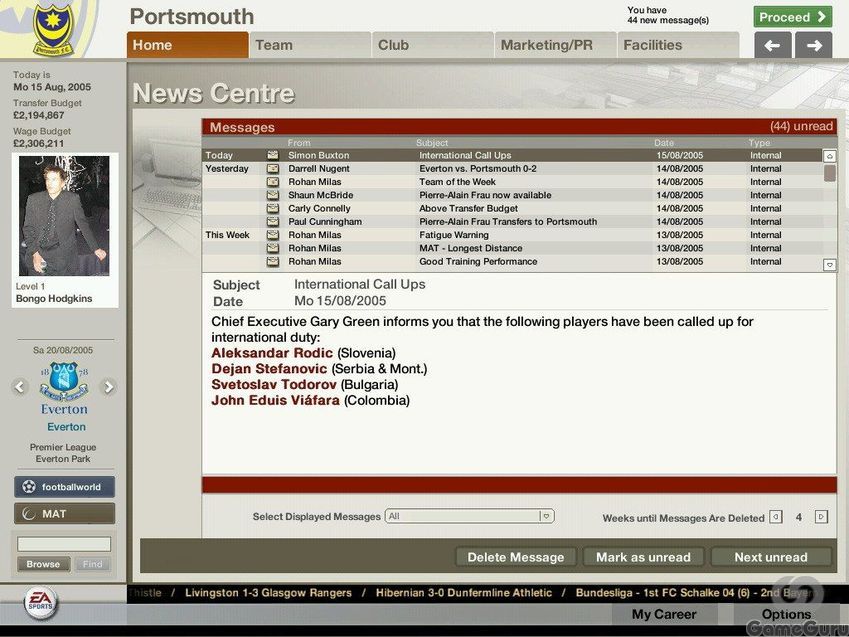Image resolution: width=849 pixels, height=637 pixels.
Task: Click envelope icon for Team of the Week
Action: [273, 182]
